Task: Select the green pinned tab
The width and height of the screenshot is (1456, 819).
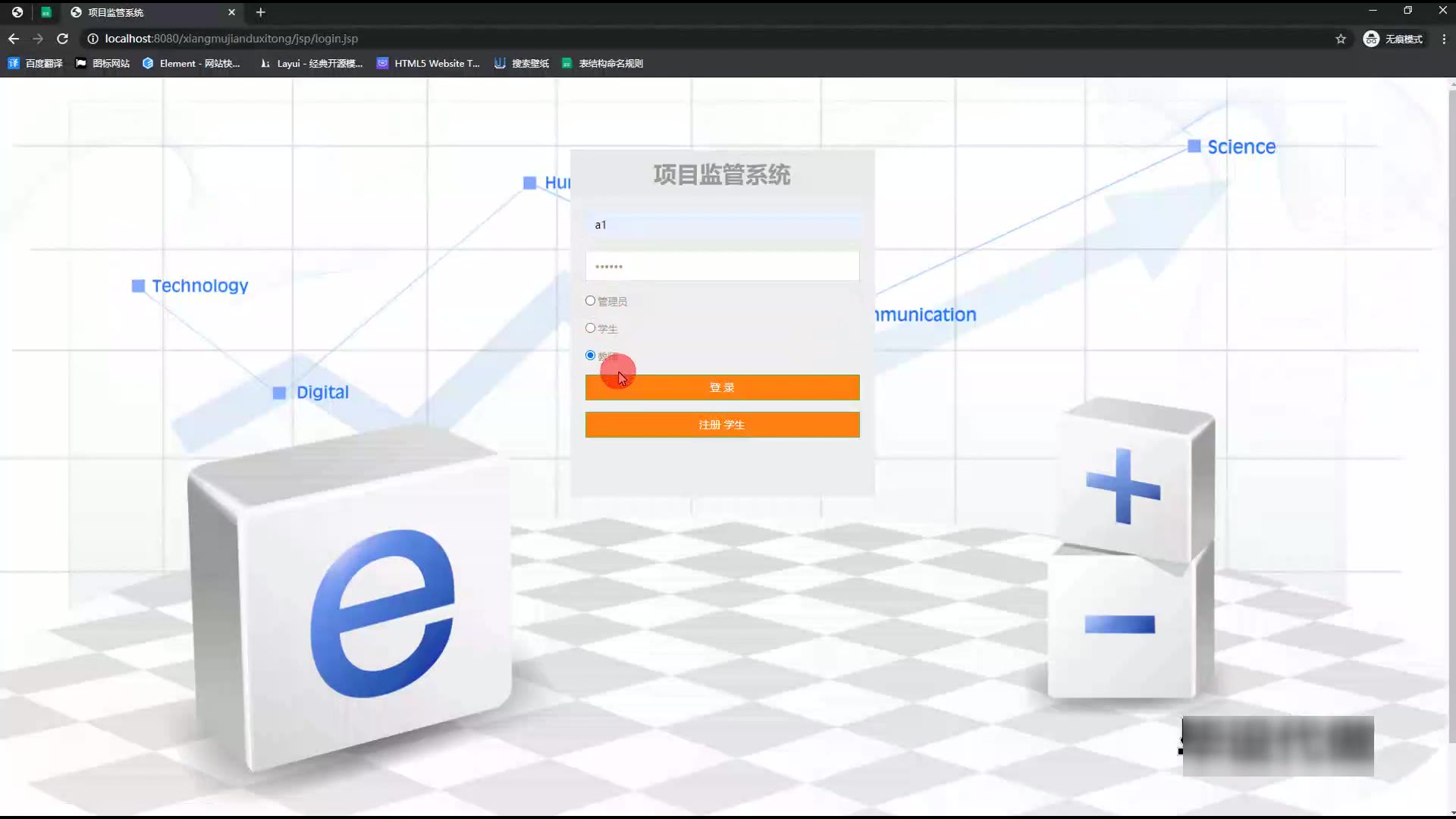Action: tap(46, 12)
